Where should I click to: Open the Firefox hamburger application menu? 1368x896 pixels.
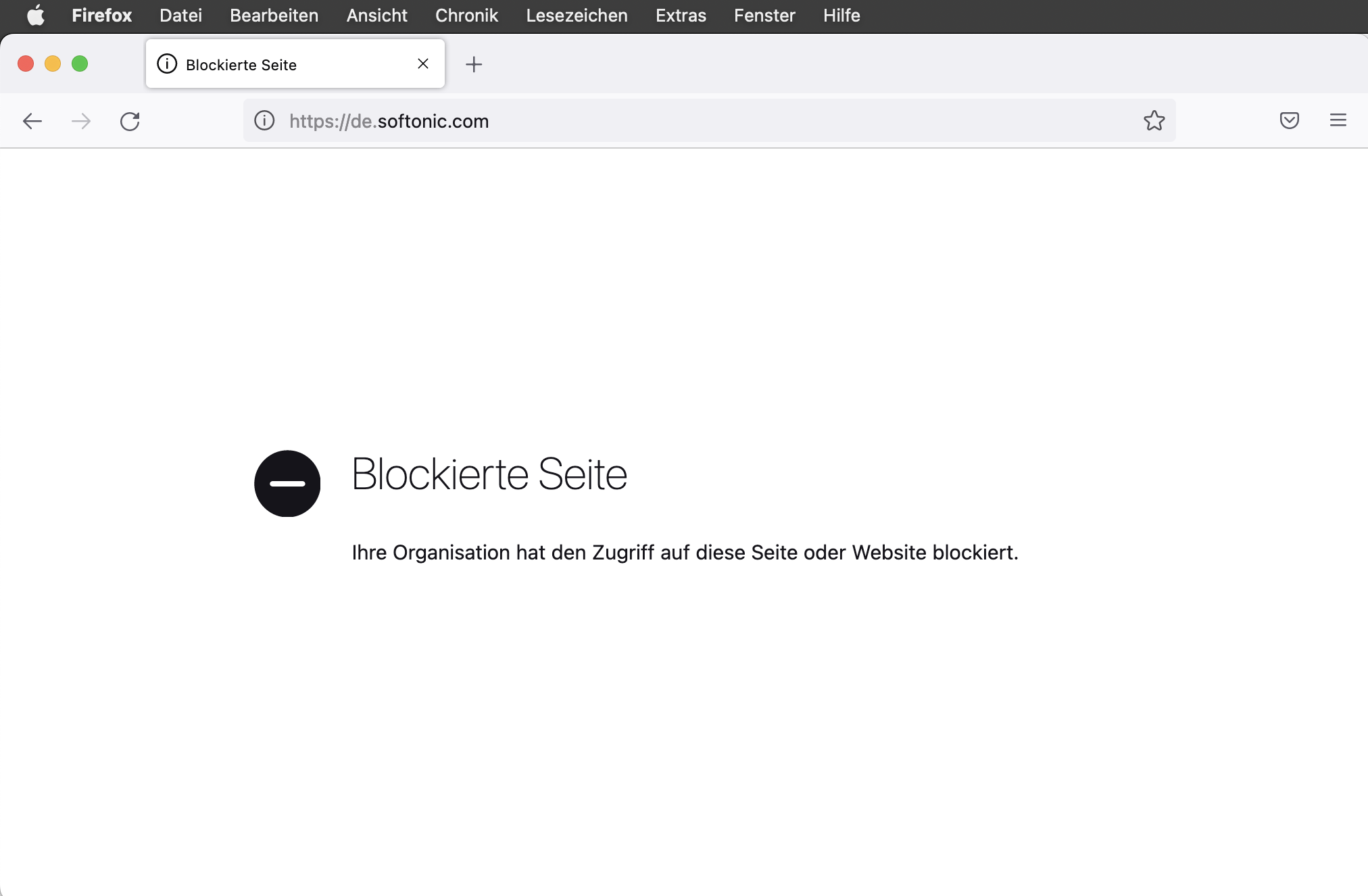coord(1338,121)
